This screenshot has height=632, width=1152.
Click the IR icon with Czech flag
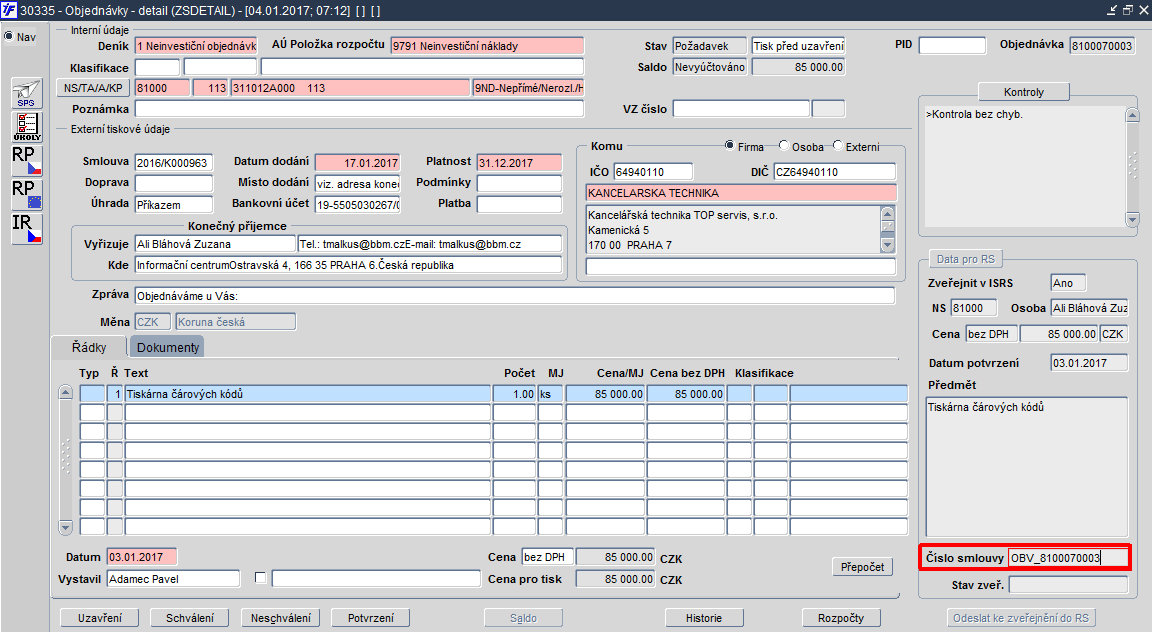click(x=26, y=228)
